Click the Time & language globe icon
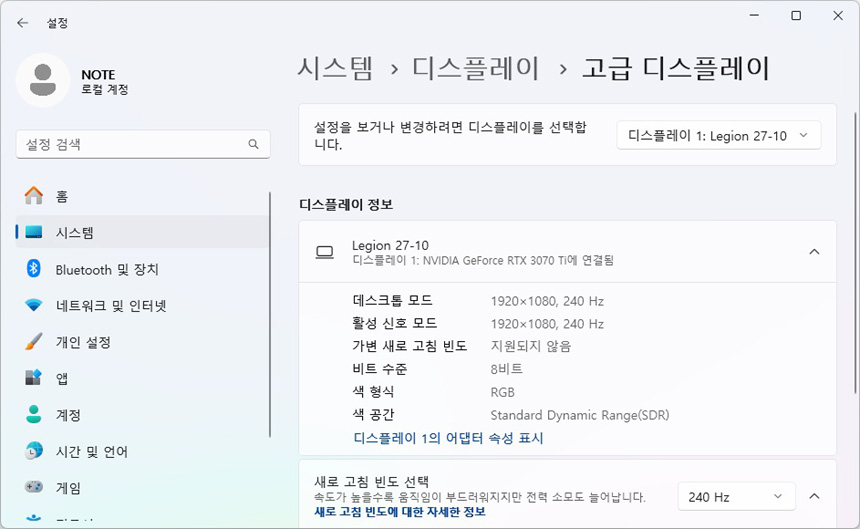Screen dimensions: 860x529 [x=34, y=451]
